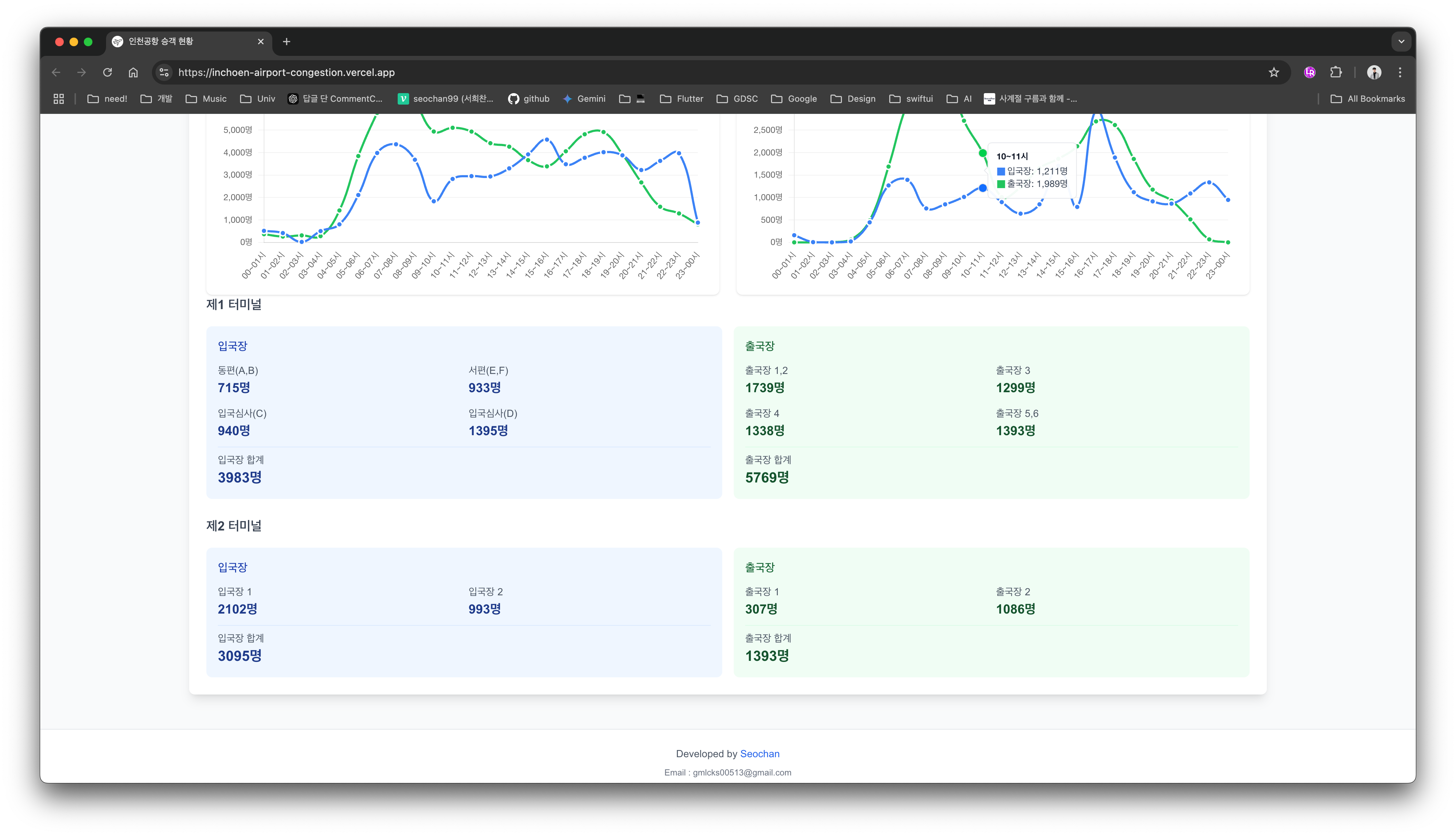Open the Chrome three-dot menu
The image size is (1456, 836).
1400,72
